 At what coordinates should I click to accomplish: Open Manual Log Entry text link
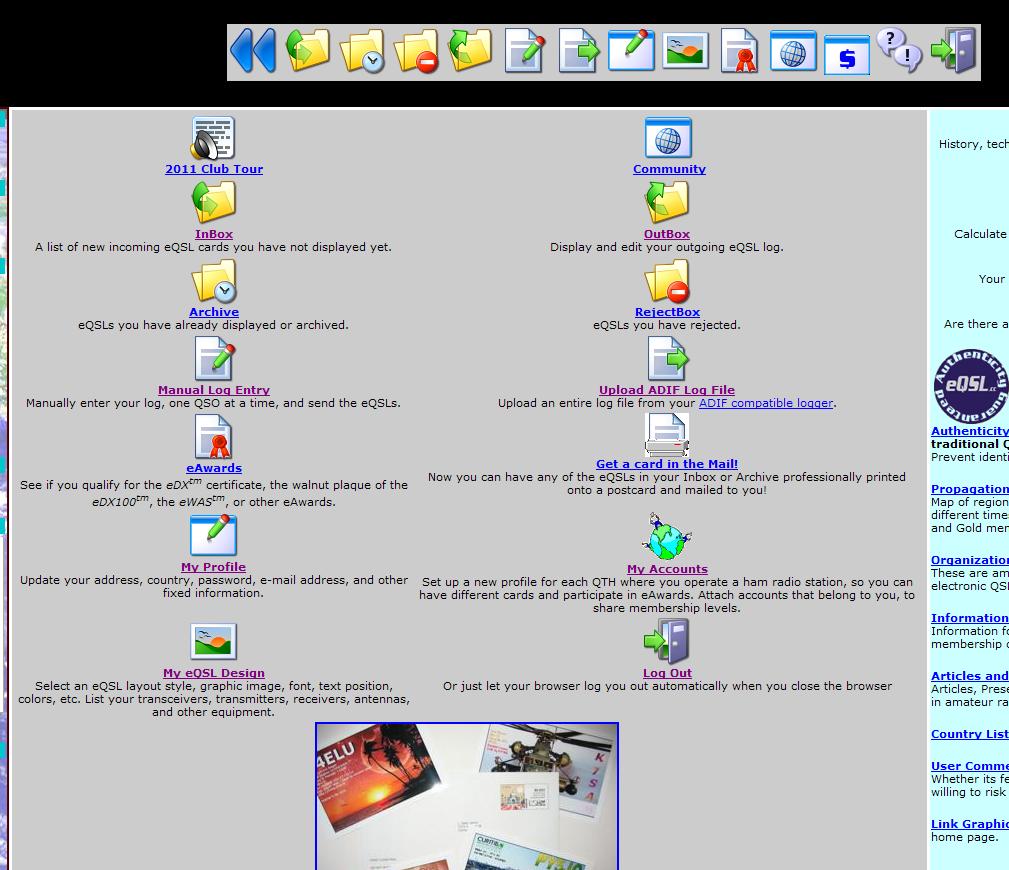tap(214, 390)
